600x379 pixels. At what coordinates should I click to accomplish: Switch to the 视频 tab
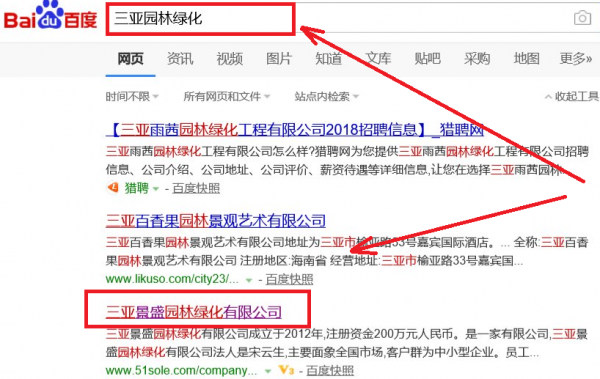[x=230, y=59]
